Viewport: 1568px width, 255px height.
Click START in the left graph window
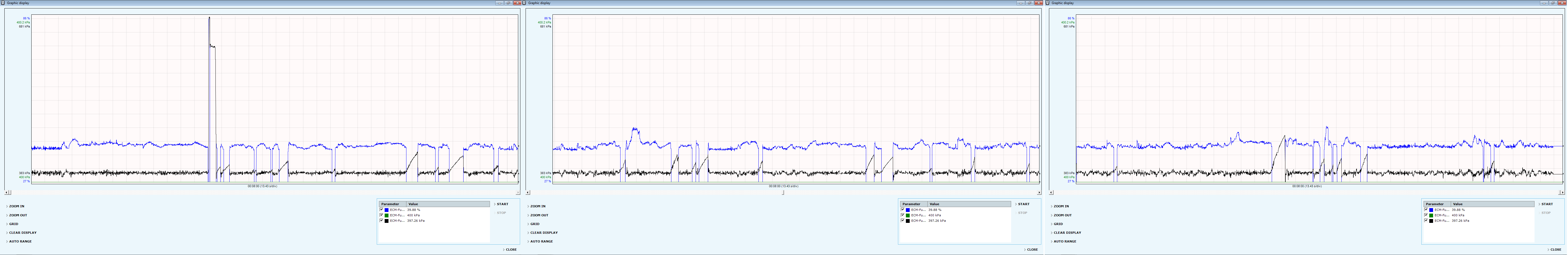click(503, 204)
